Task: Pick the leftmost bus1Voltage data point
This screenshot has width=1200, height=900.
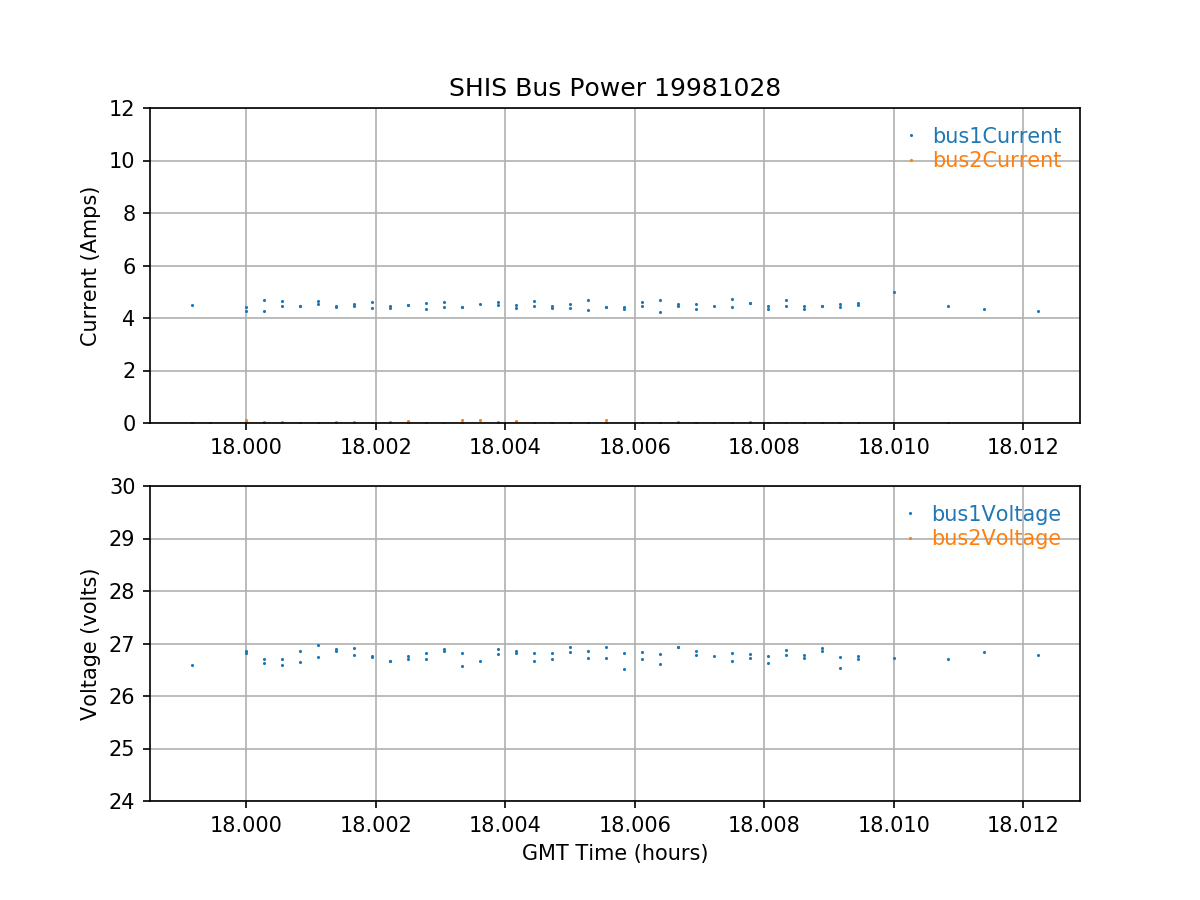Action: click(x=192, y=665)
